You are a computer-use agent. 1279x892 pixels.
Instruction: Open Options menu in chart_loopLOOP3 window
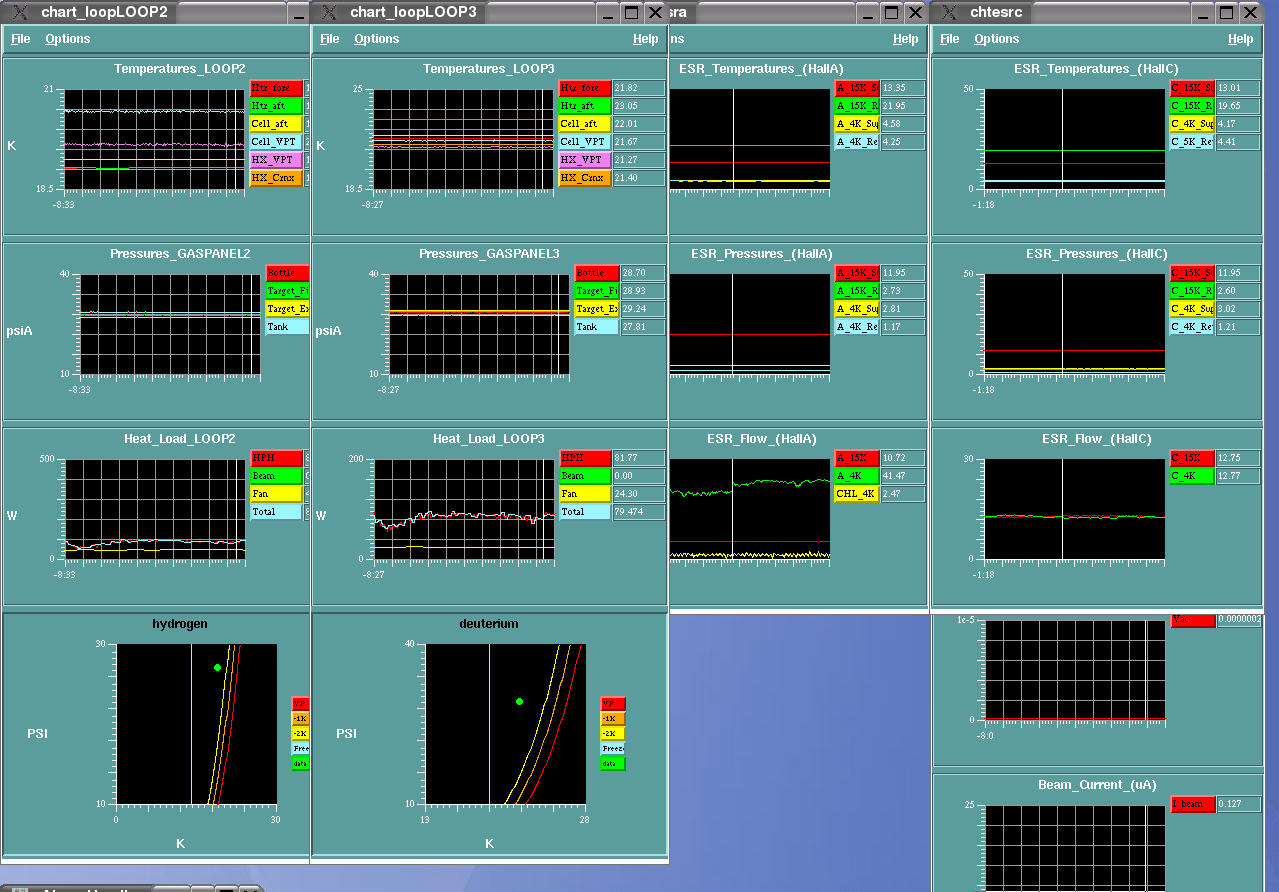[x=377, y=39]
